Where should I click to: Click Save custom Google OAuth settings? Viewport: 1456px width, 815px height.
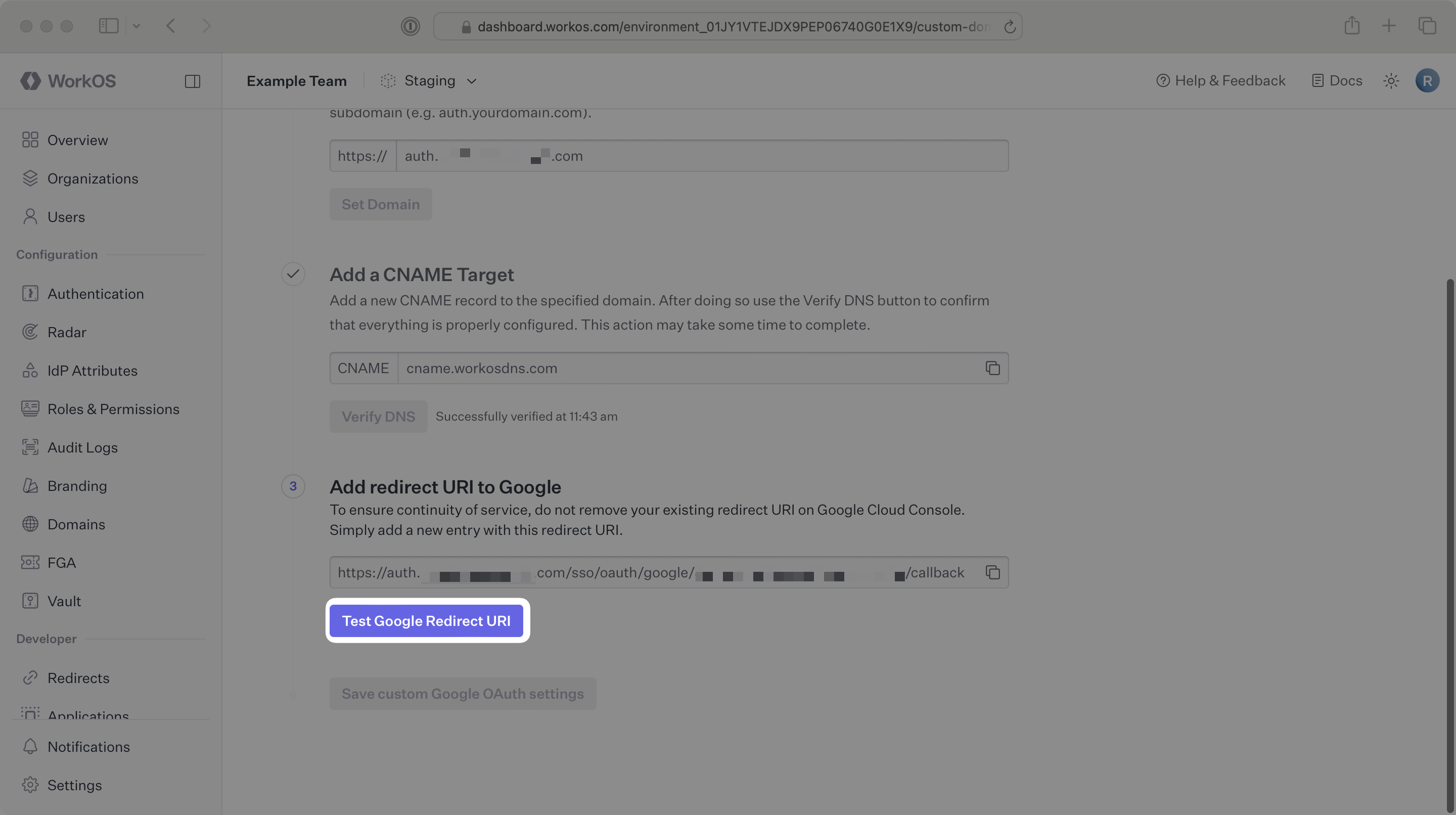[x=463, y=694]
